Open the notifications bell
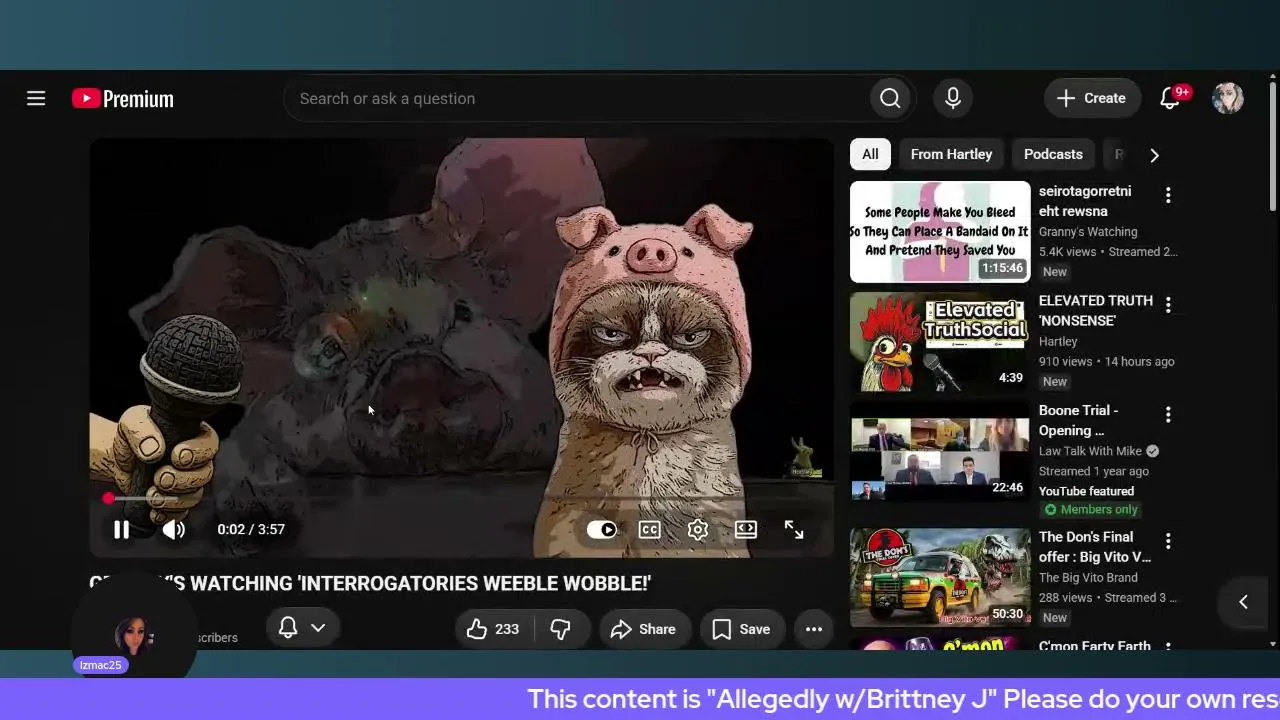This screenshot has height=720, width=1280. pyautogui.click(x=1170, y=98)
